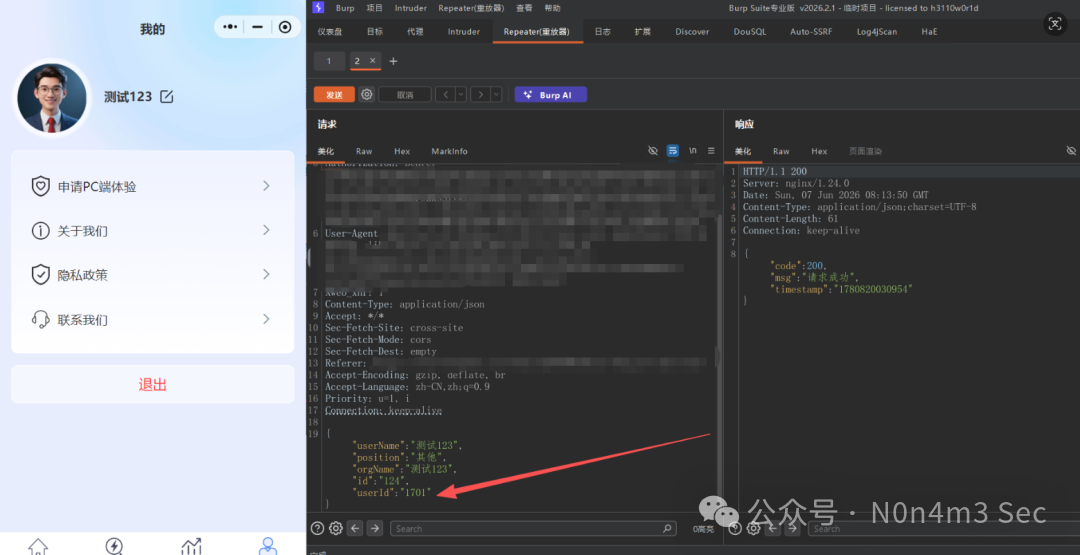Add a new Repeater tab
Viewport: 1080px width, 555px height.
pos(393,61)
